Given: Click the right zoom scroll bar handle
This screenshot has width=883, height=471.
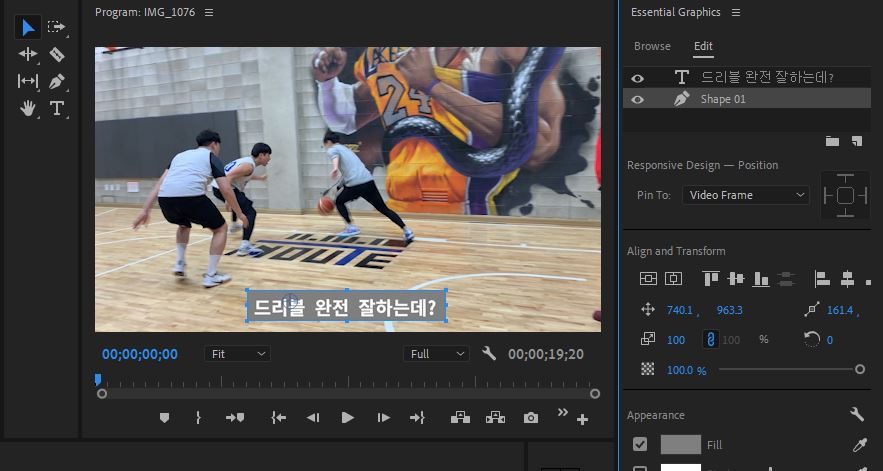Looking at the screenshot, I should 595,394.
